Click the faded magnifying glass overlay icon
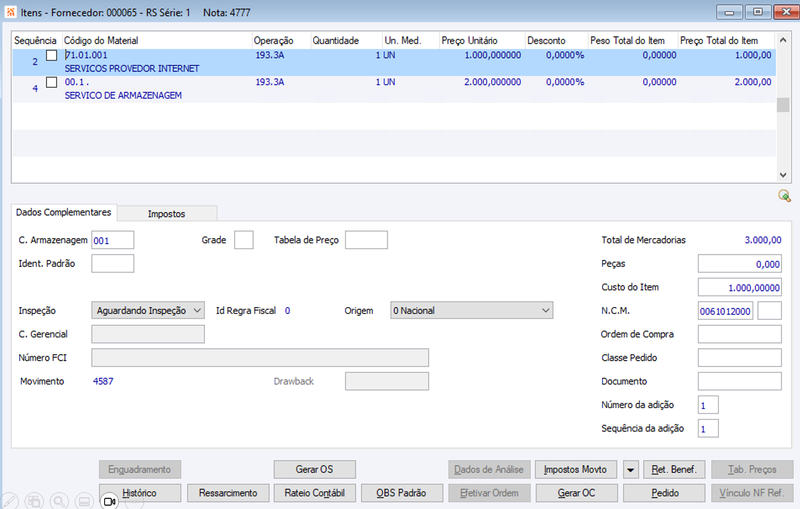 tap(59, 501)
